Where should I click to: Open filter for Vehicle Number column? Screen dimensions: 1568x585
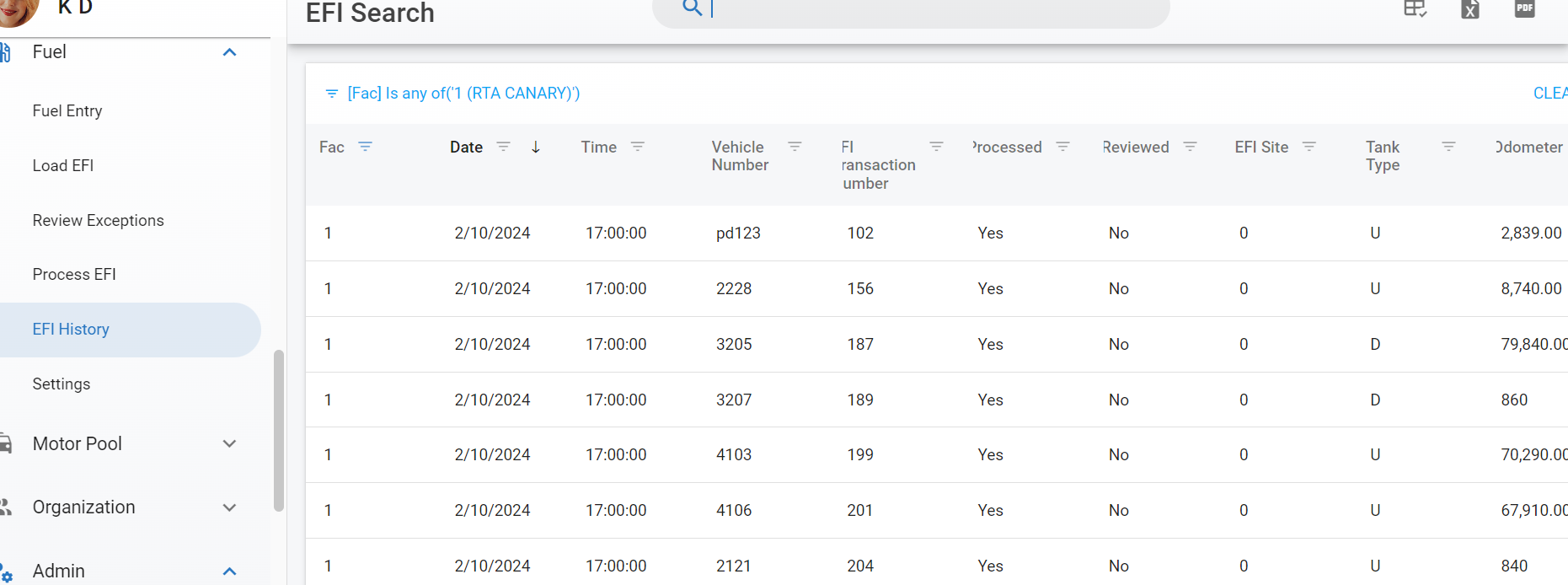pos(794,147)
